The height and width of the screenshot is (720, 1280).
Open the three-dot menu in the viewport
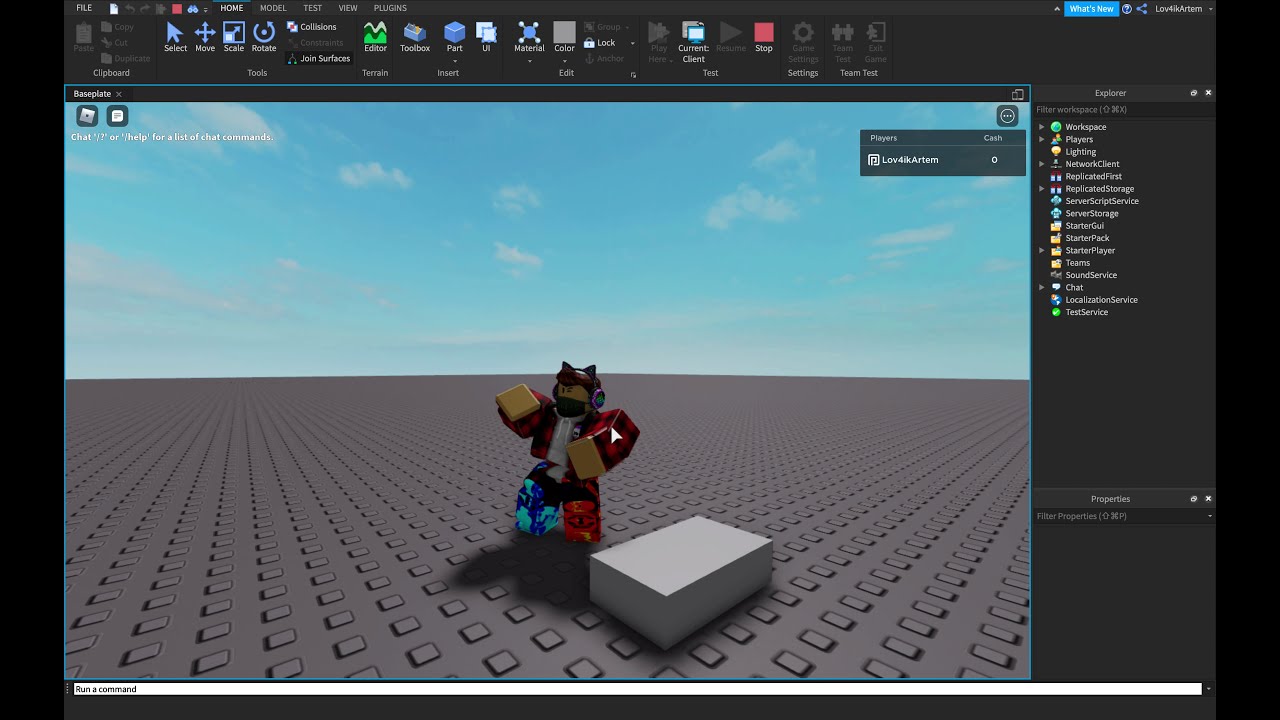(x=1007, y=116)
